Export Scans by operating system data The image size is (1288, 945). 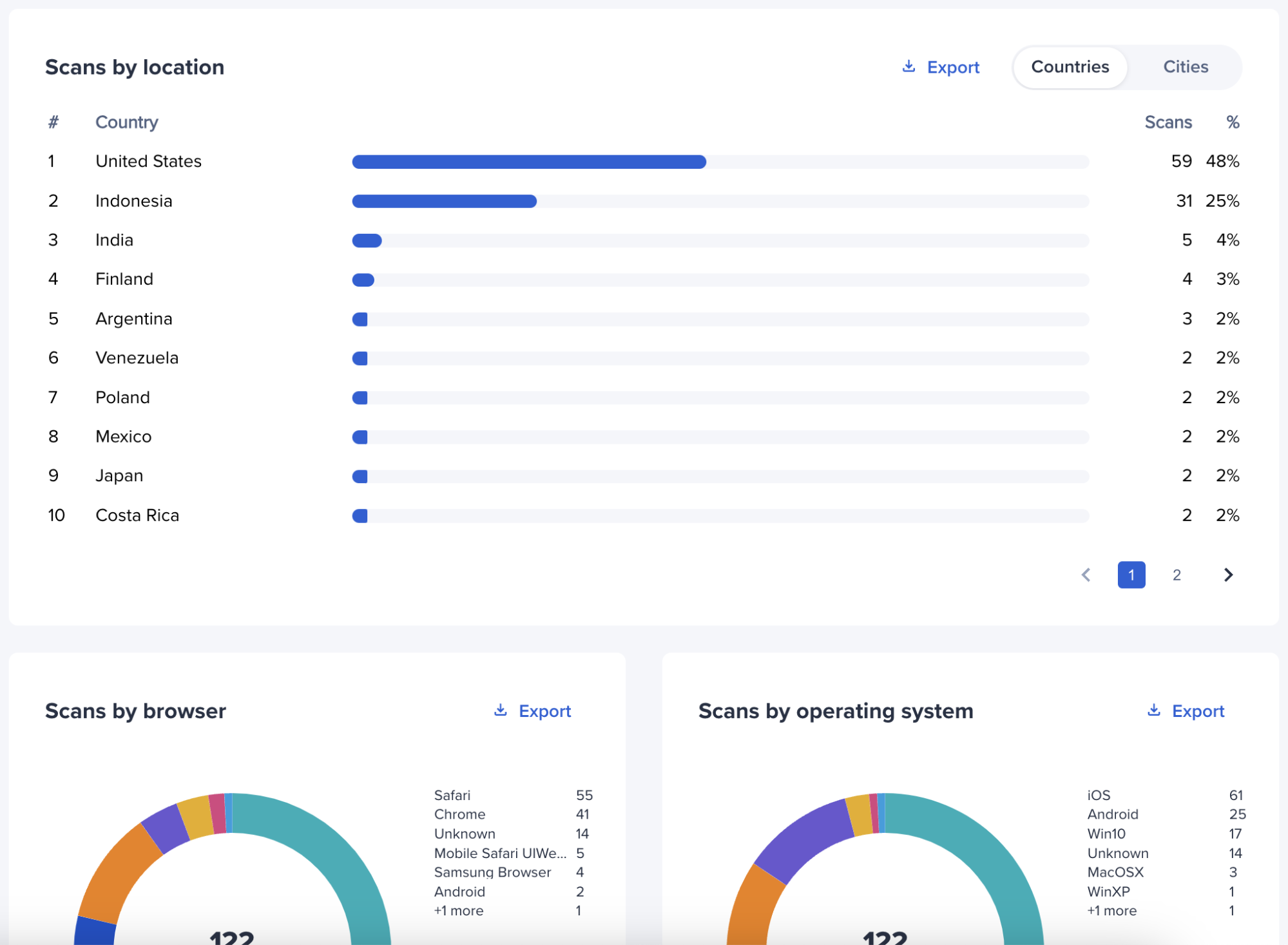tap(1198, 711)
